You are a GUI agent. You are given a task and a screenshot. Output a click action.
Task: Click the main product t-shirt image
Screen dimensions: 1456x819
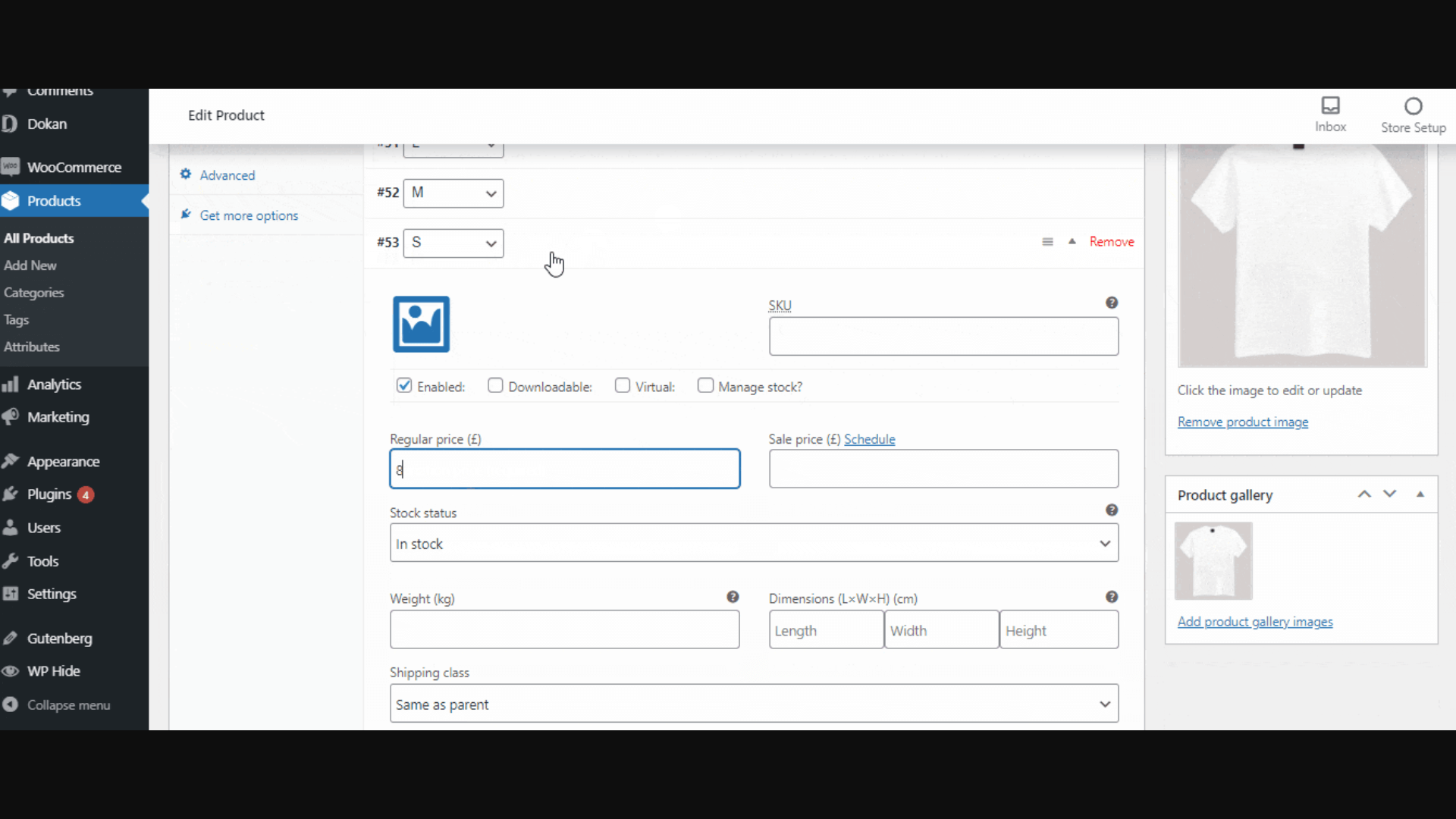tap(1302, 256)
